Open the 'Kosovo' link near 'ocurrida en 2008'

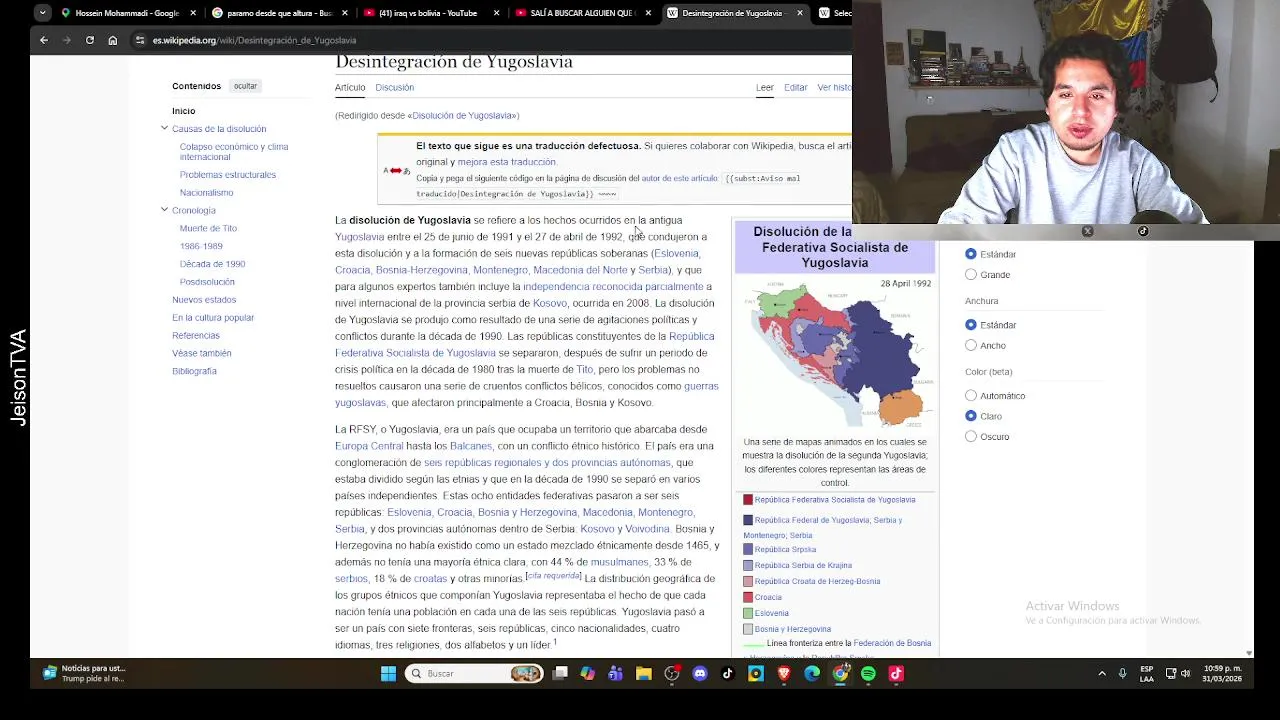click(x=550, y=303)
